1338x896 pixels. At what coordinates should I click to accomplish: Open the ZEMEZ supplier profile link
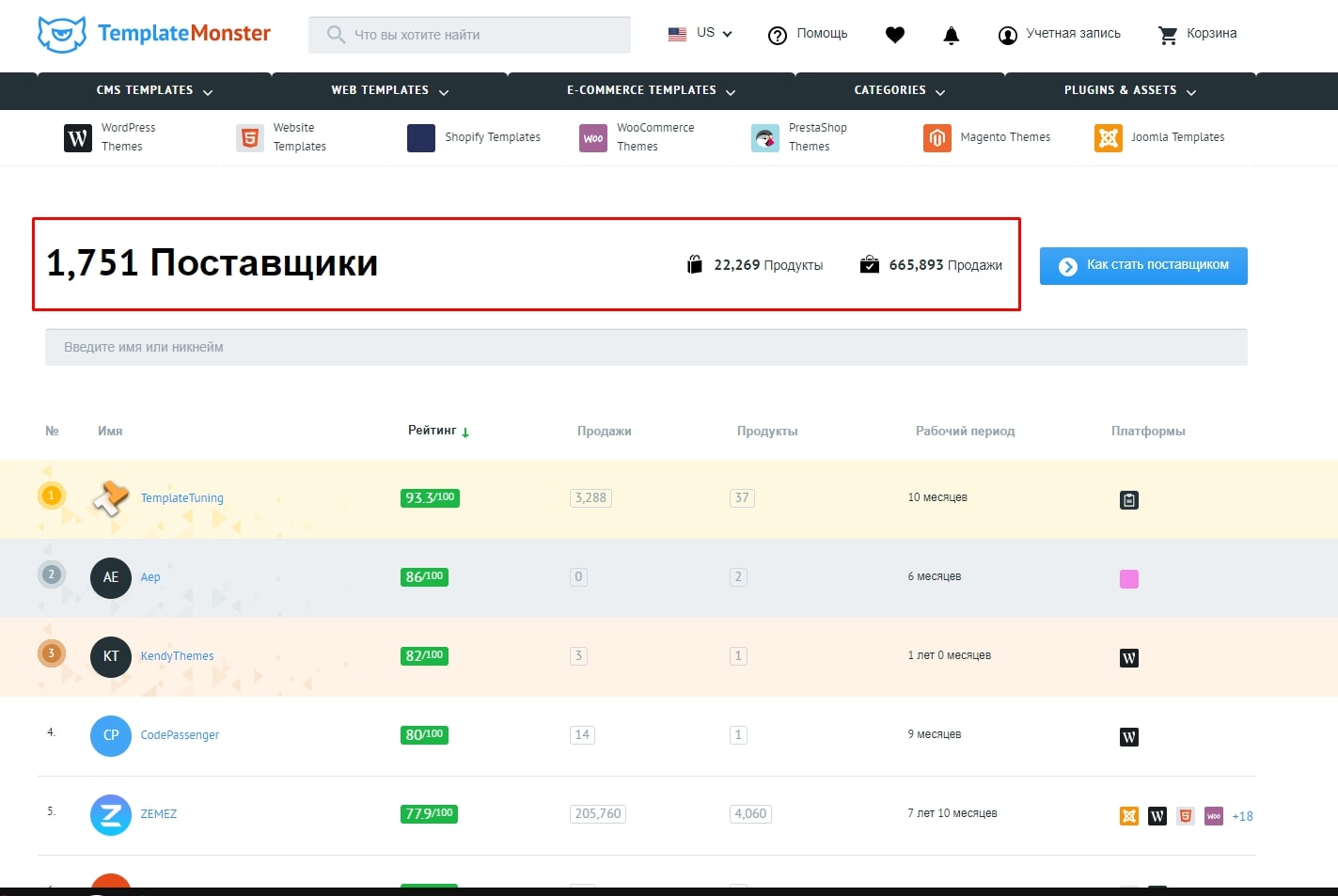[x=158, y=813]
